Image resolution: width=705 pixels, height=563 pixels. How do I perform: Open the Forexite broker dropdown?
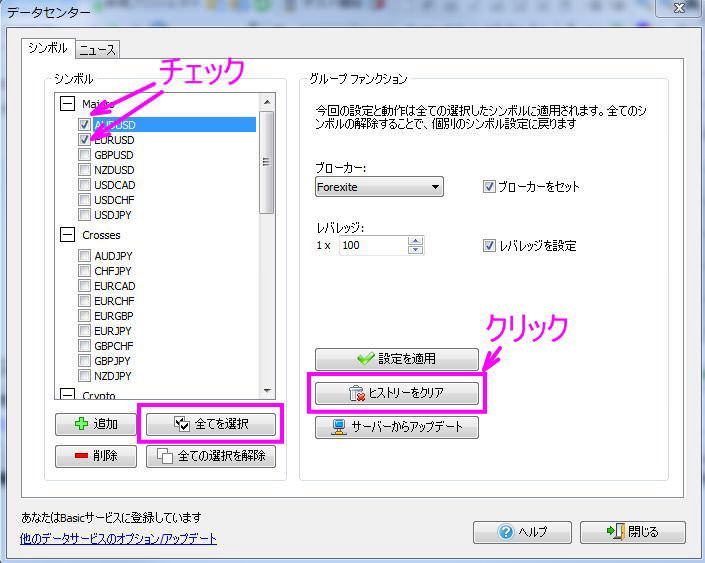click(435, 187)
